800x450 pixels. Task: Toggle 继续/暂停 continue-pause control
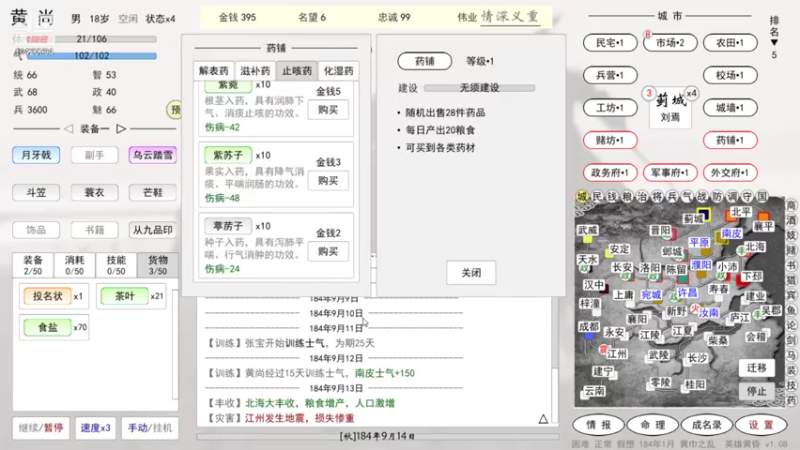(x=41, y=428)
